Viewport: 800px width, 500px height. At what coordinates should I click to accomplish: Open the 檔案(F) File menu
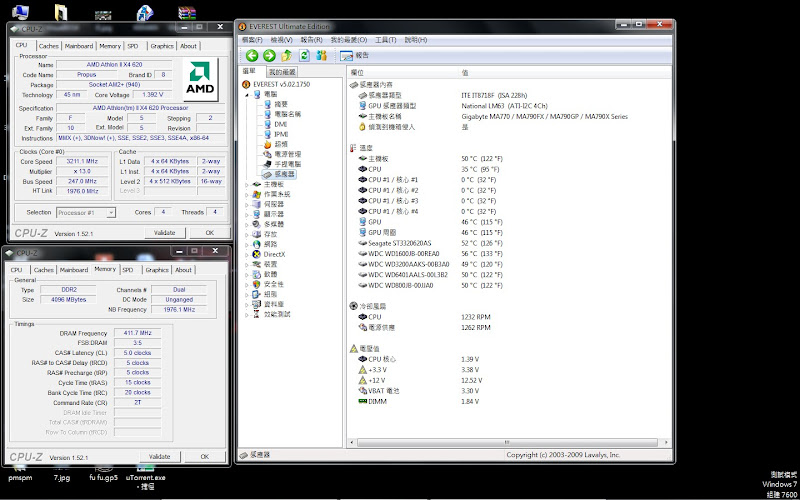coord(253,40)
